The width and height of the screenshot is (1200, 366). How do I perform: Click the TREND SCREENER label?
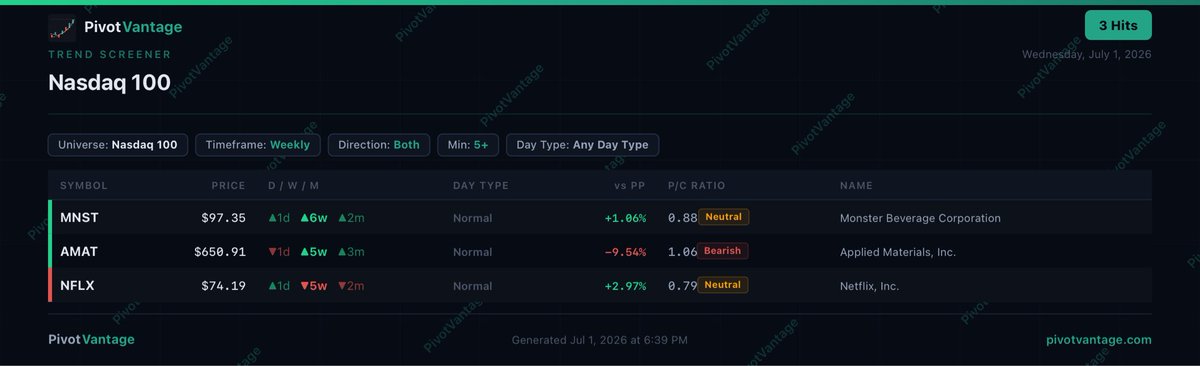click(110, 55)
